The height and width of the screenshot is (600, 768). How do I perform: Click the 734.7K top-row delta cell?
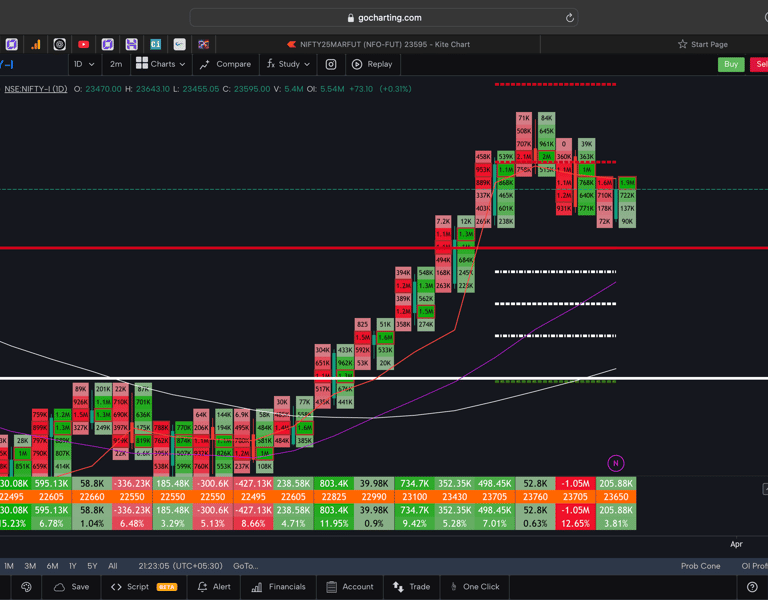click(x=414, y=484)
